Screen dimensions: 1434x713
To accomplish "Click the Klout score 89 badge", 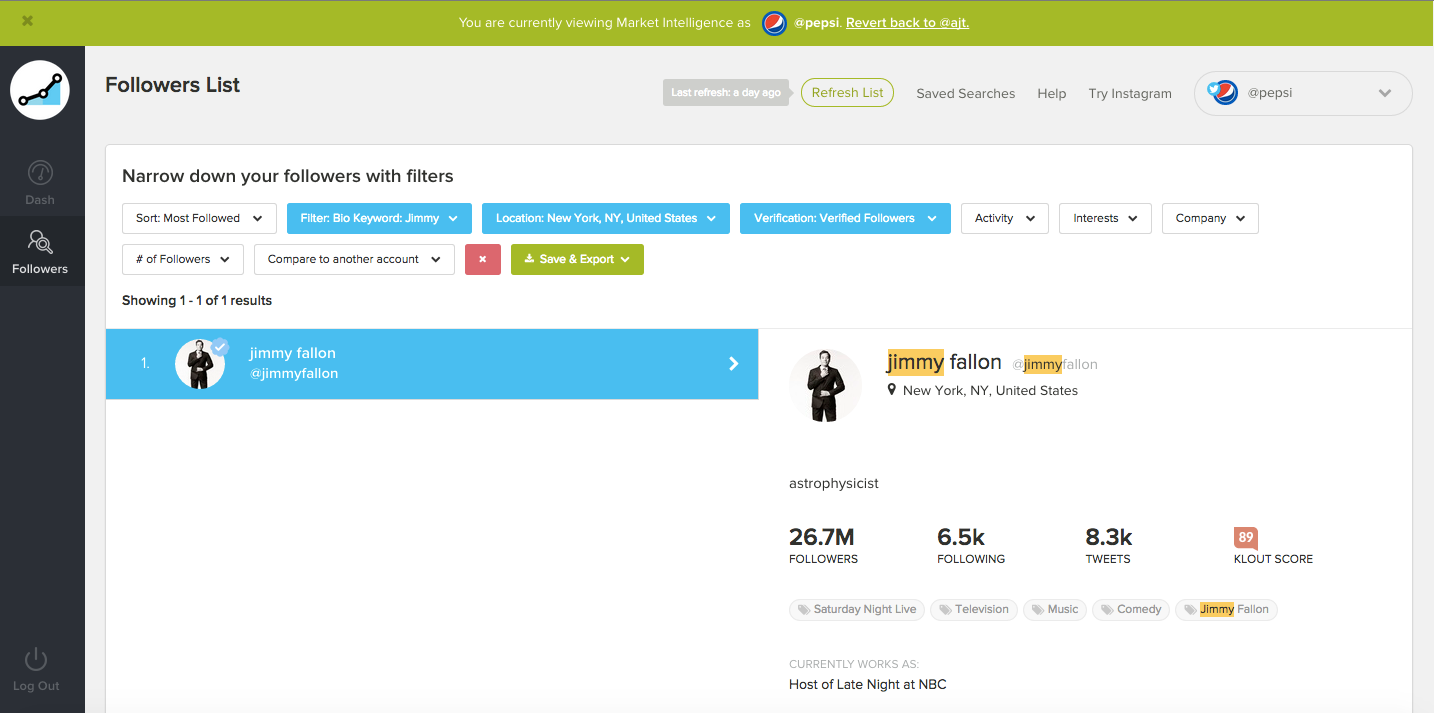I will (1245, 538).
